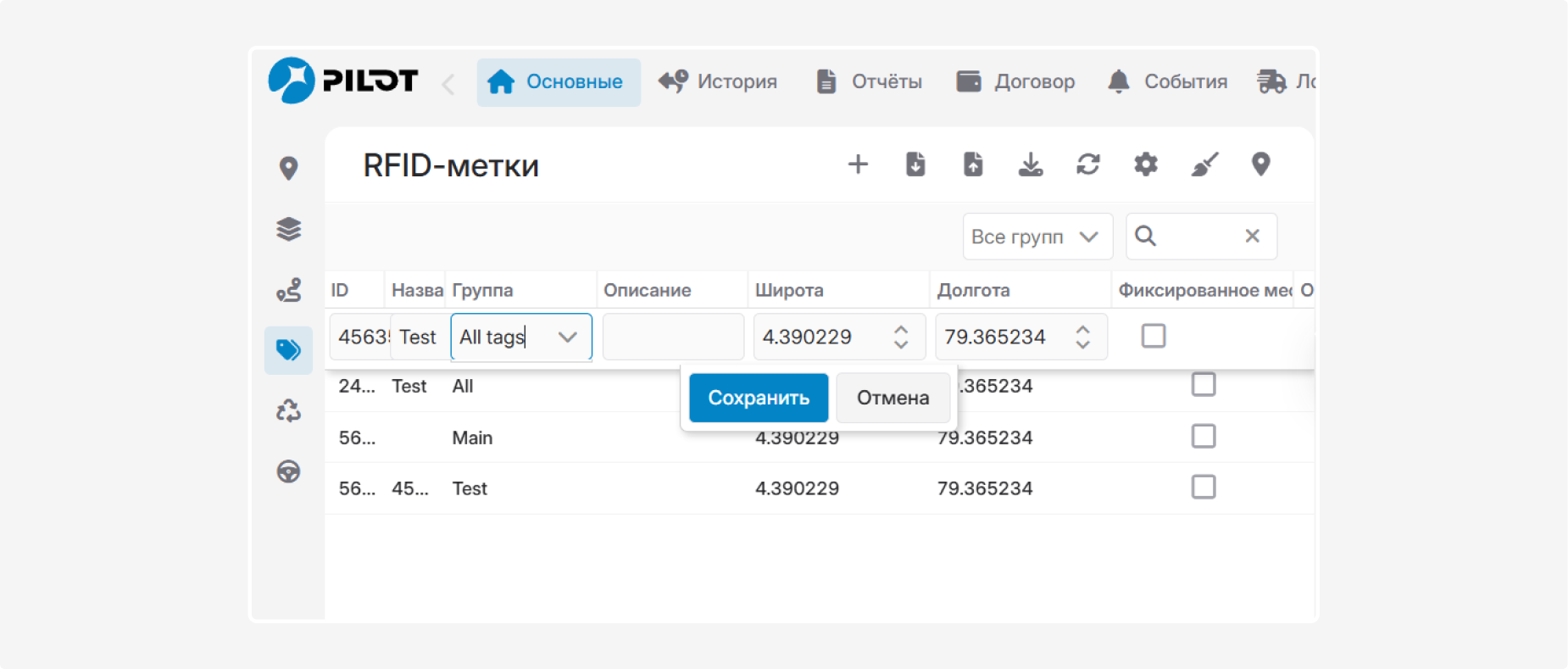The height and width of the screenshot is (669, 1568).
Task: Click the RFID-метки page title
Action: click(451, 165)
